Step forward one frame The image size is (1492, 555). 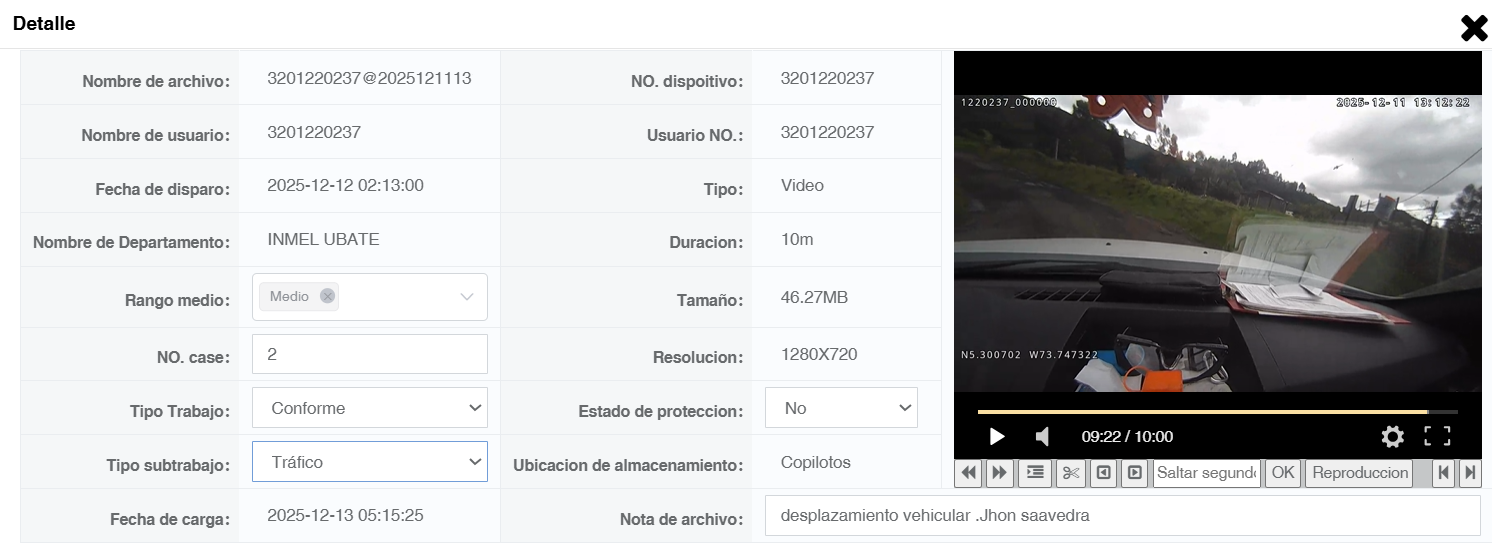(1133, 473)
